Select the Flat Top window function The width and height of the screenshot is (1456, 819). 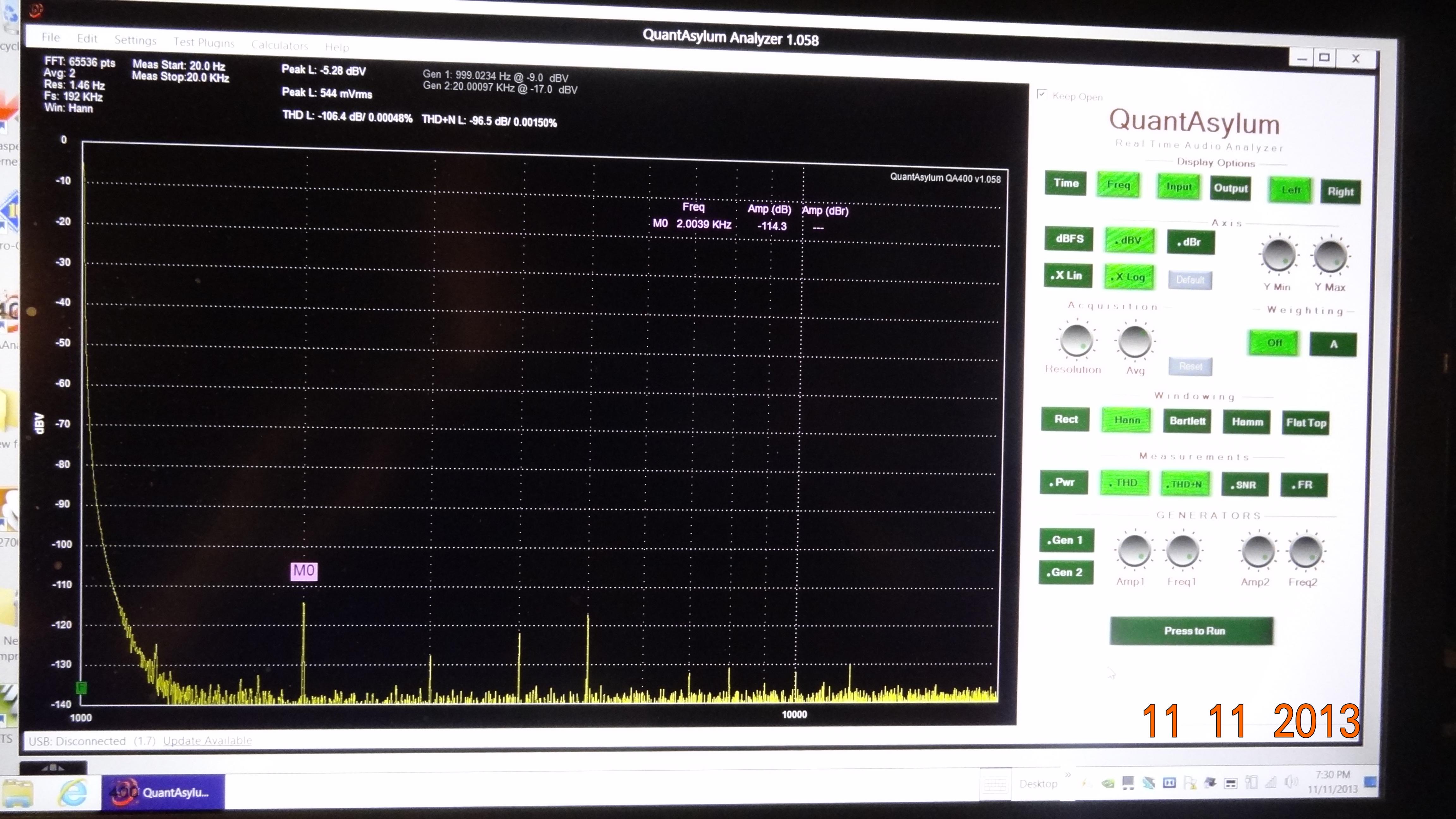point(1306,423)
